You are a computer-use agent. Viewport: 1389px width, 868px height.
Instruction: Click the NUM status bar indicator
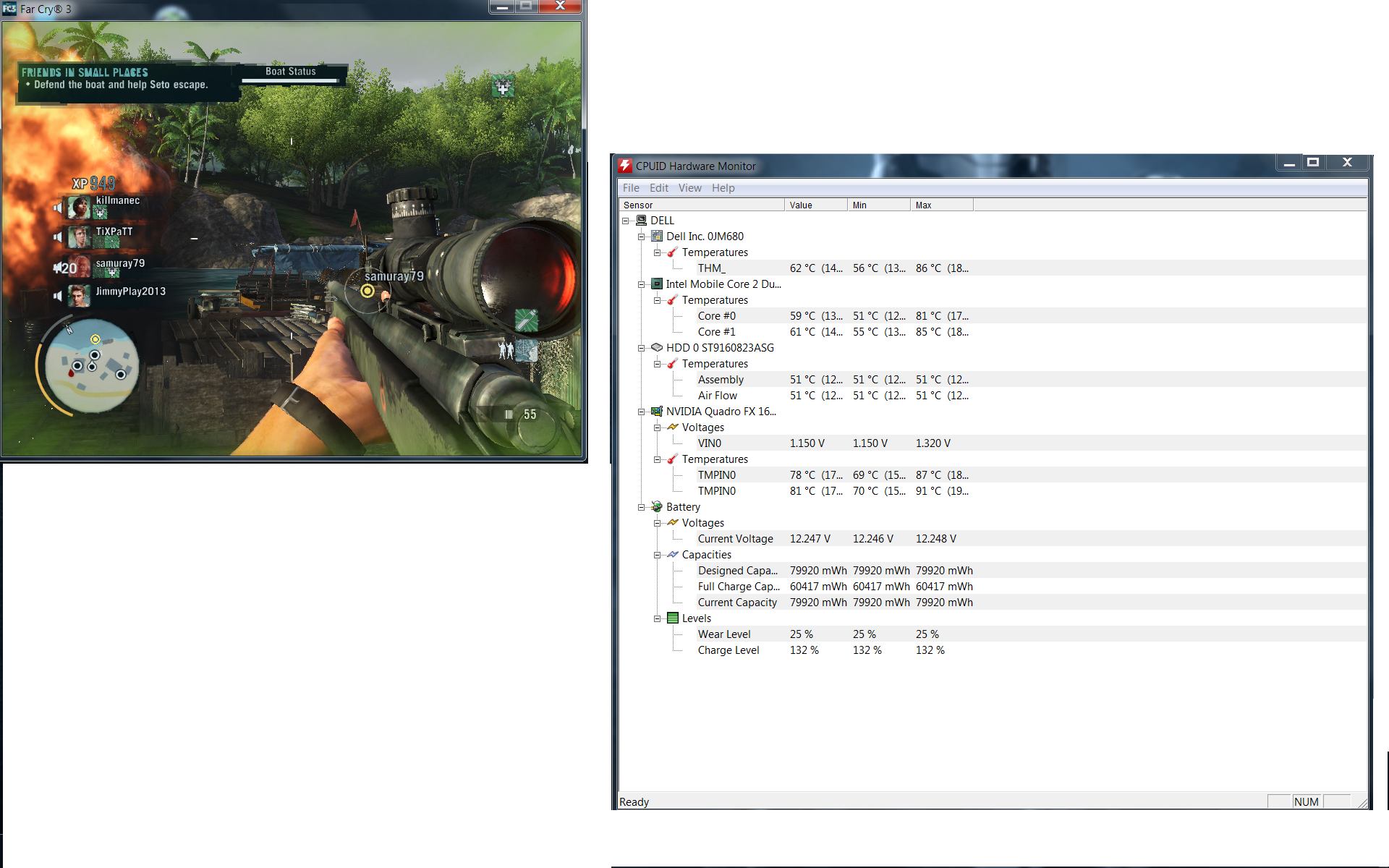(x=1306, y=801)
